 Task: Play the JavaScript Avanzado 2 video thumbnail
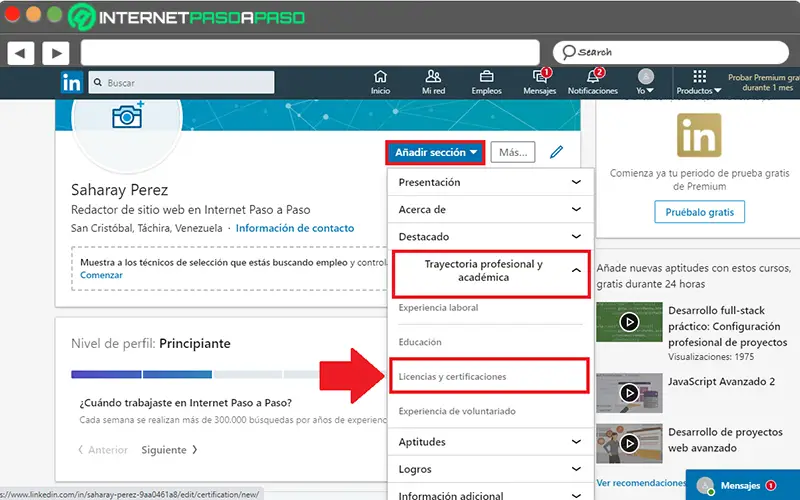(629, 393)
